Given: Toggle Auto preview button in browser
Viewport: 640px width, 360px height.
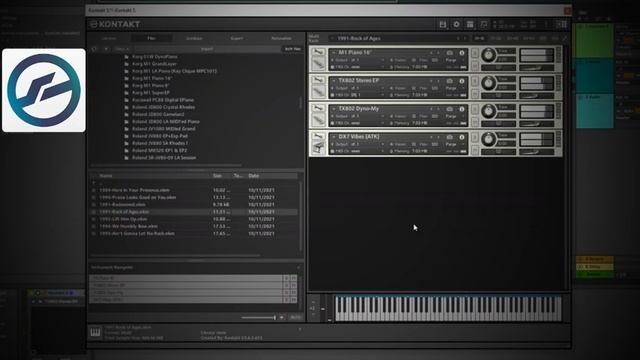Looking at the screenshot, I should [295, 317].
